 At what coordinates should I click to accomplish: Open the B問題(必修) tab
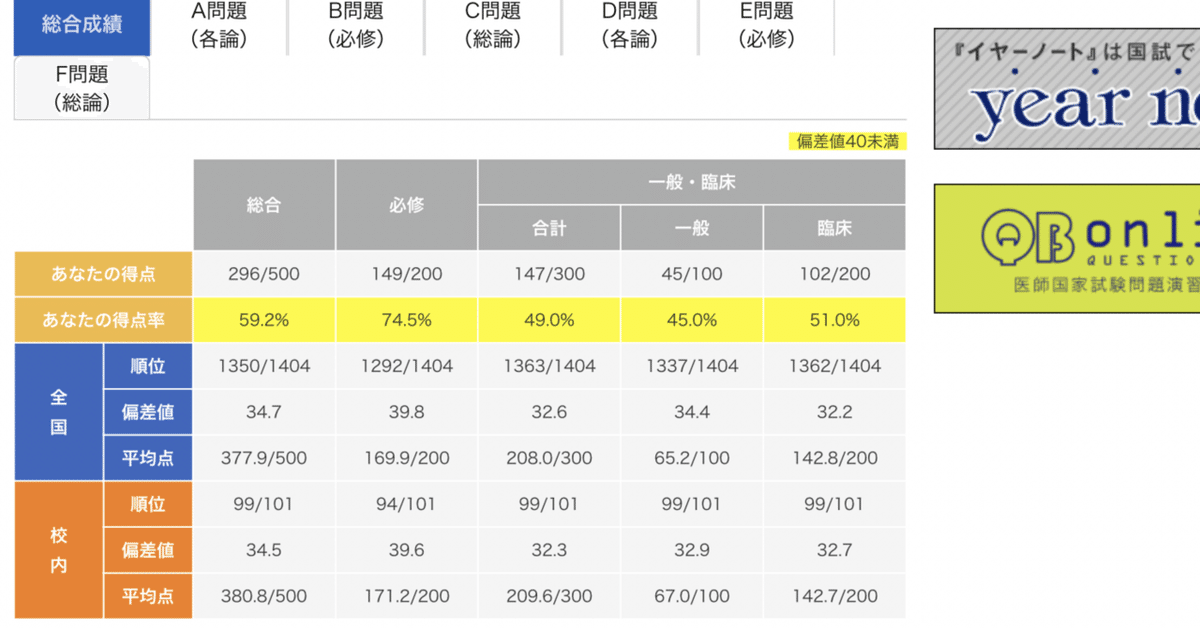click(x=356, y=25)
